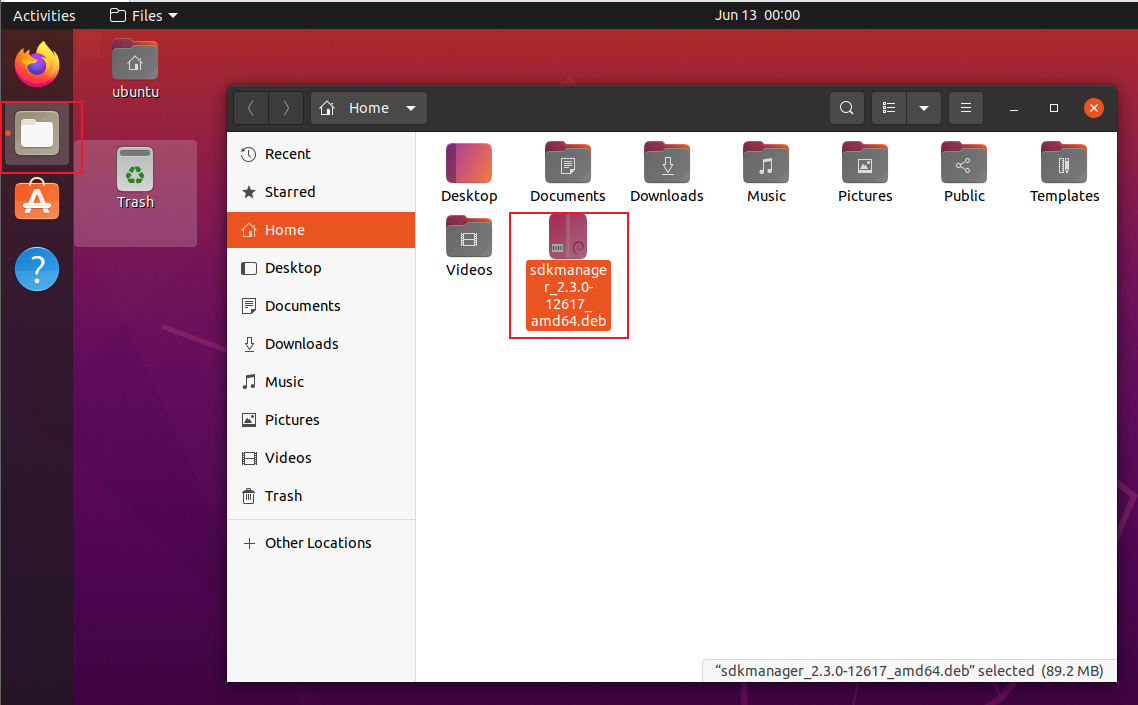This screenshot has width=1138, height=705.
Task: Open the Files application menu in the top bar
Action: [x=144, y=15]
